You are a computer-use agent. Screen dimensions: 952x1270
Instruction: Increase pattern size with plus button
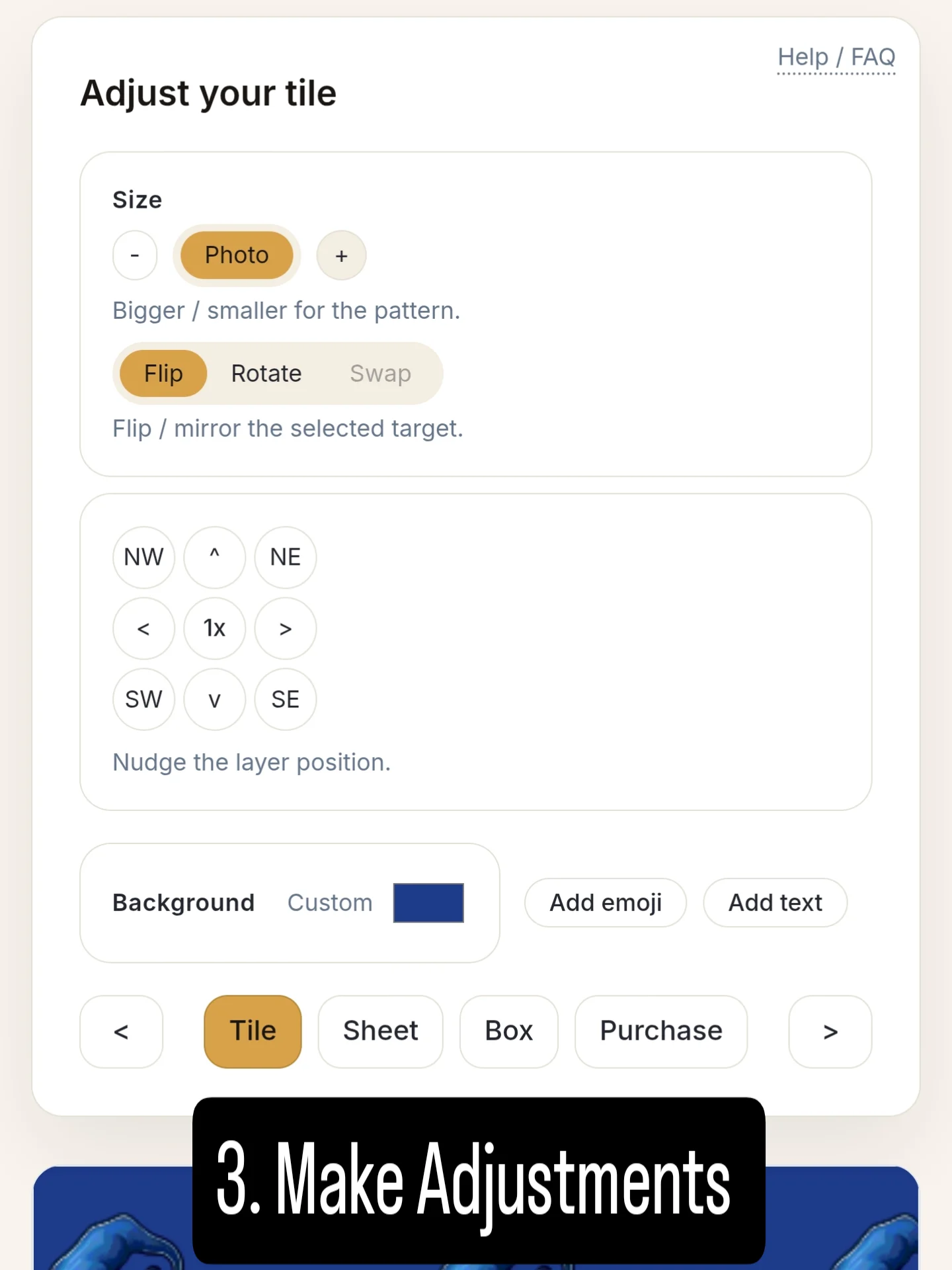click(x=341, y=255)
